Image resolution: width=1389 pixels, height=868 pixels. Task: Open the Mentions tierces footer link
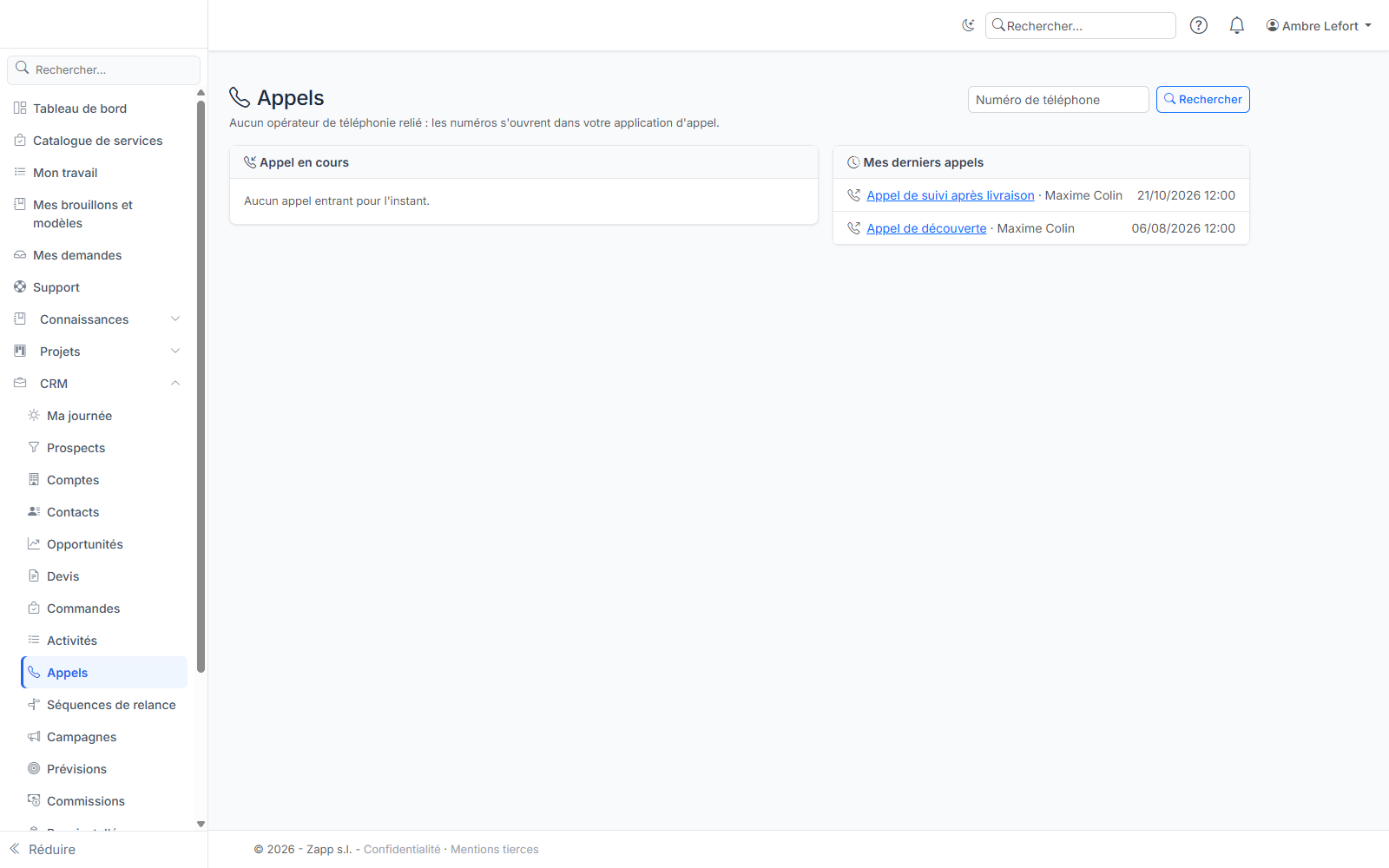click(x=495, y=850)
